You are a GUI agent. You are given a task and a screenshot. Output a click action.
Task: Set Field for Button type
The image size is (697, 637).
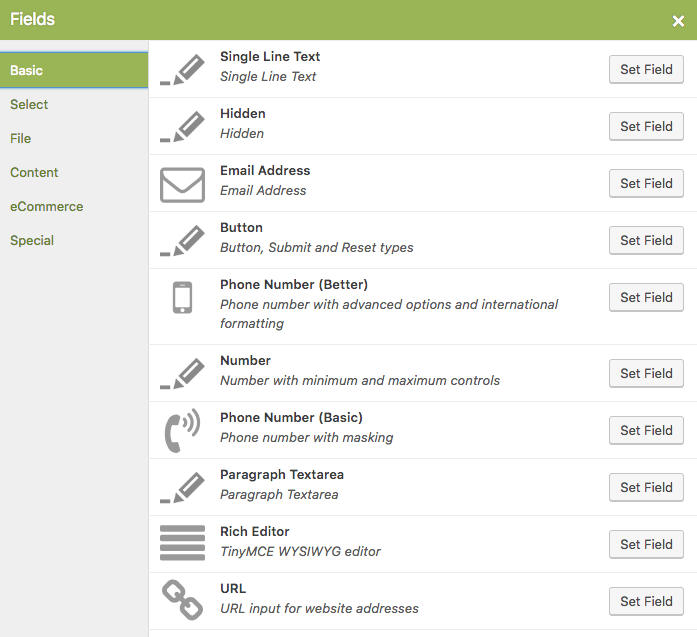pos(646,240)
